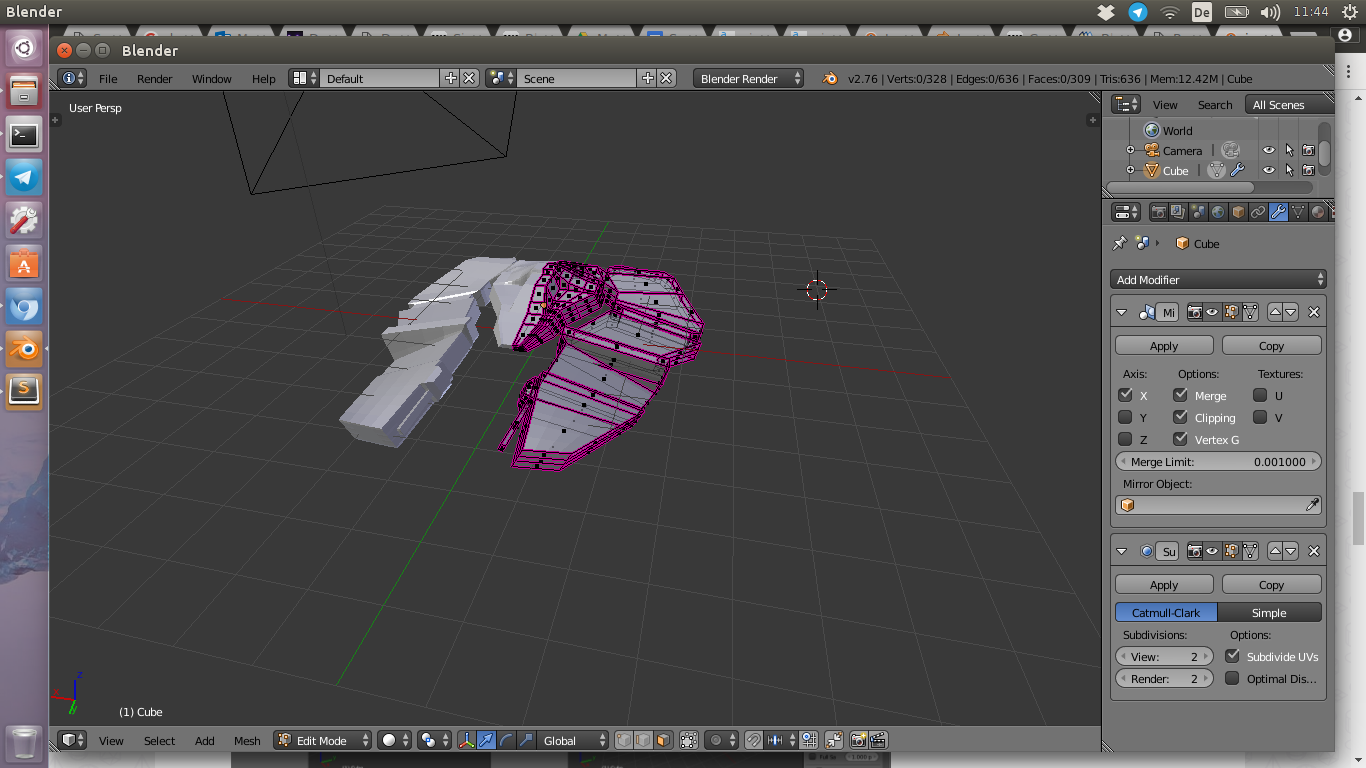Enable the Z axis checkbox in Mirror
Screen dimensions: 1366x768
coord(1125,439)
